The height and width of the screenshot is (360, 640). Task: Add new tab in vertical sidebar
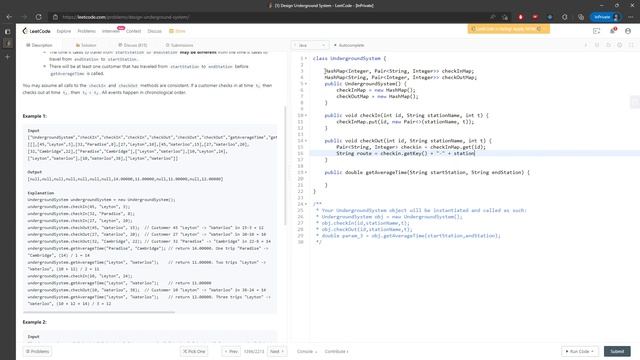point(7,57)
